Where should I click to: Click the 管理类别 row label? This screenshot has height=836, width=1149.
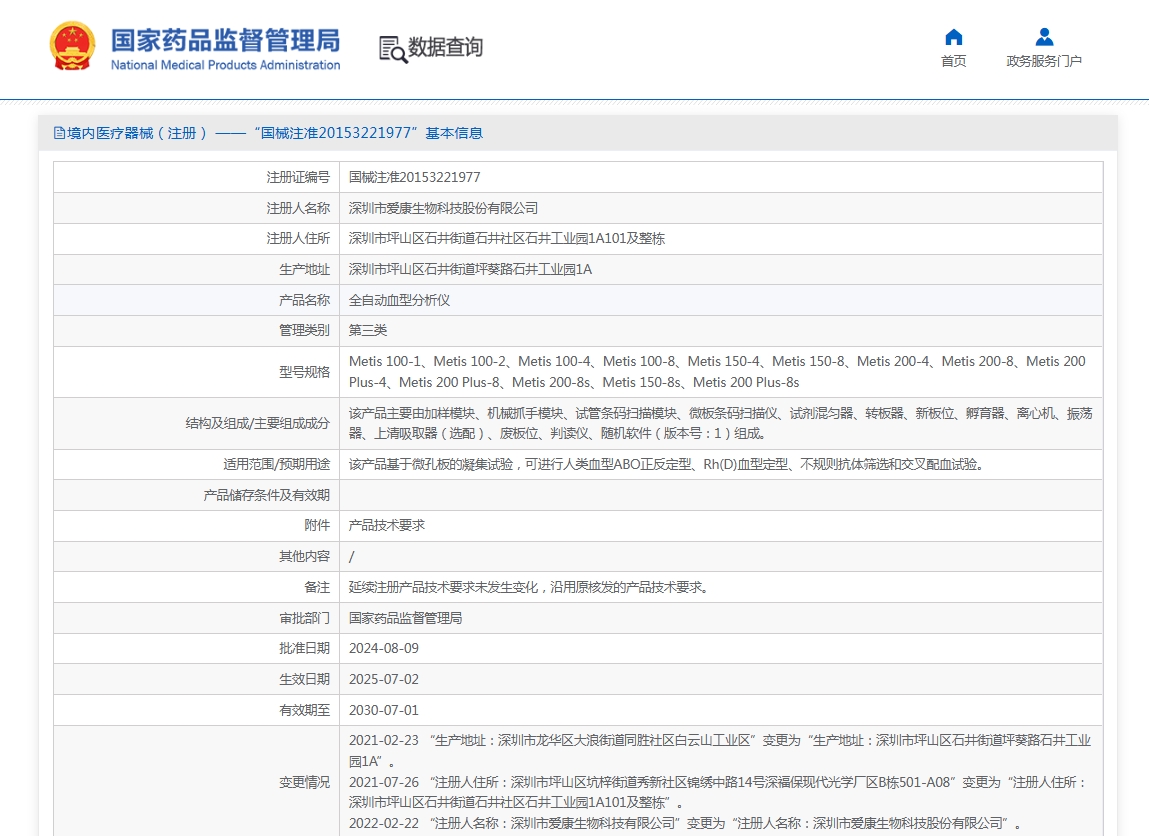305,330
